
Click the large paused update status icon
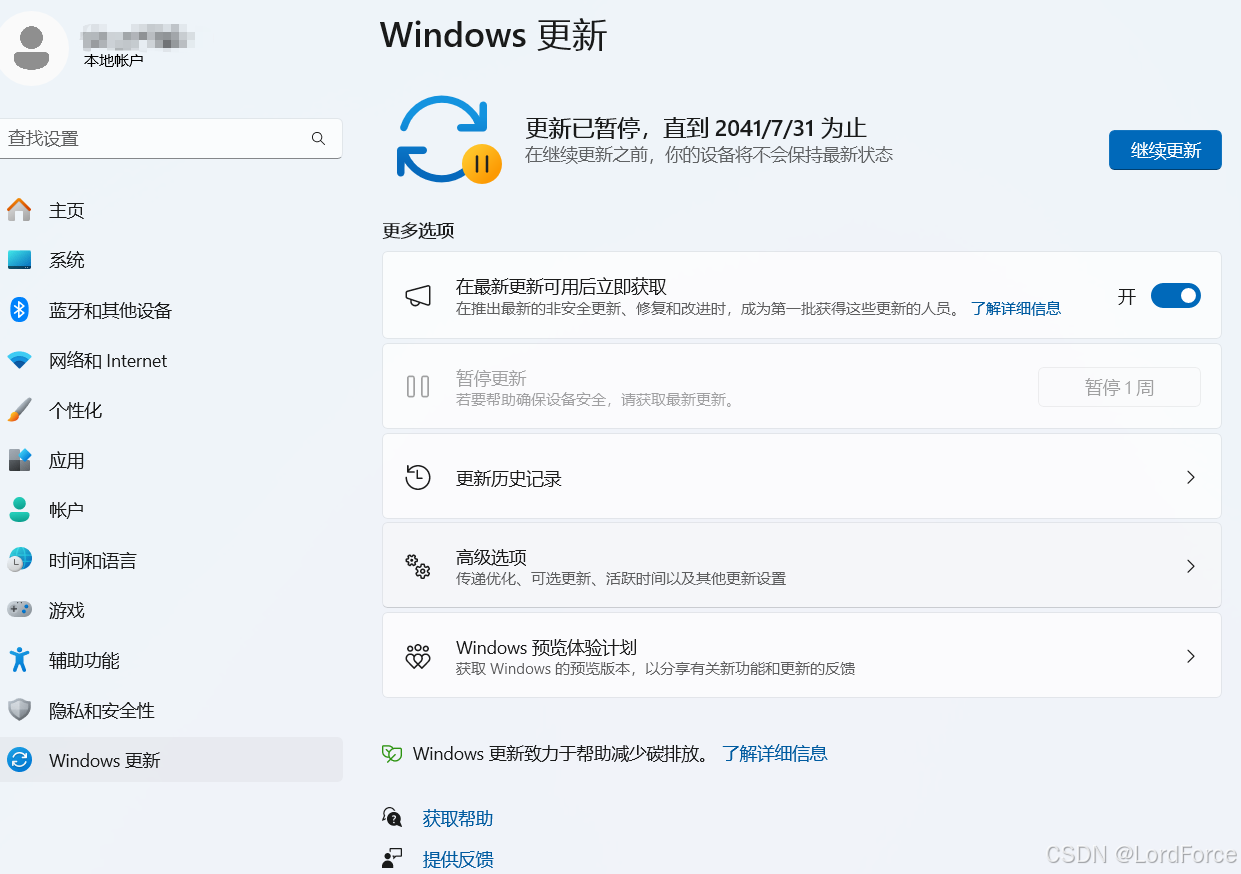448,140
